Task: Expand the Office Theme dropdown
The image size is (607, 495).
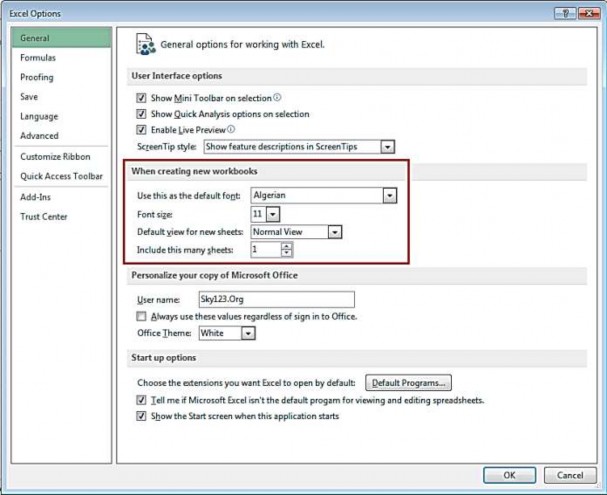Action: coord(245,333)
